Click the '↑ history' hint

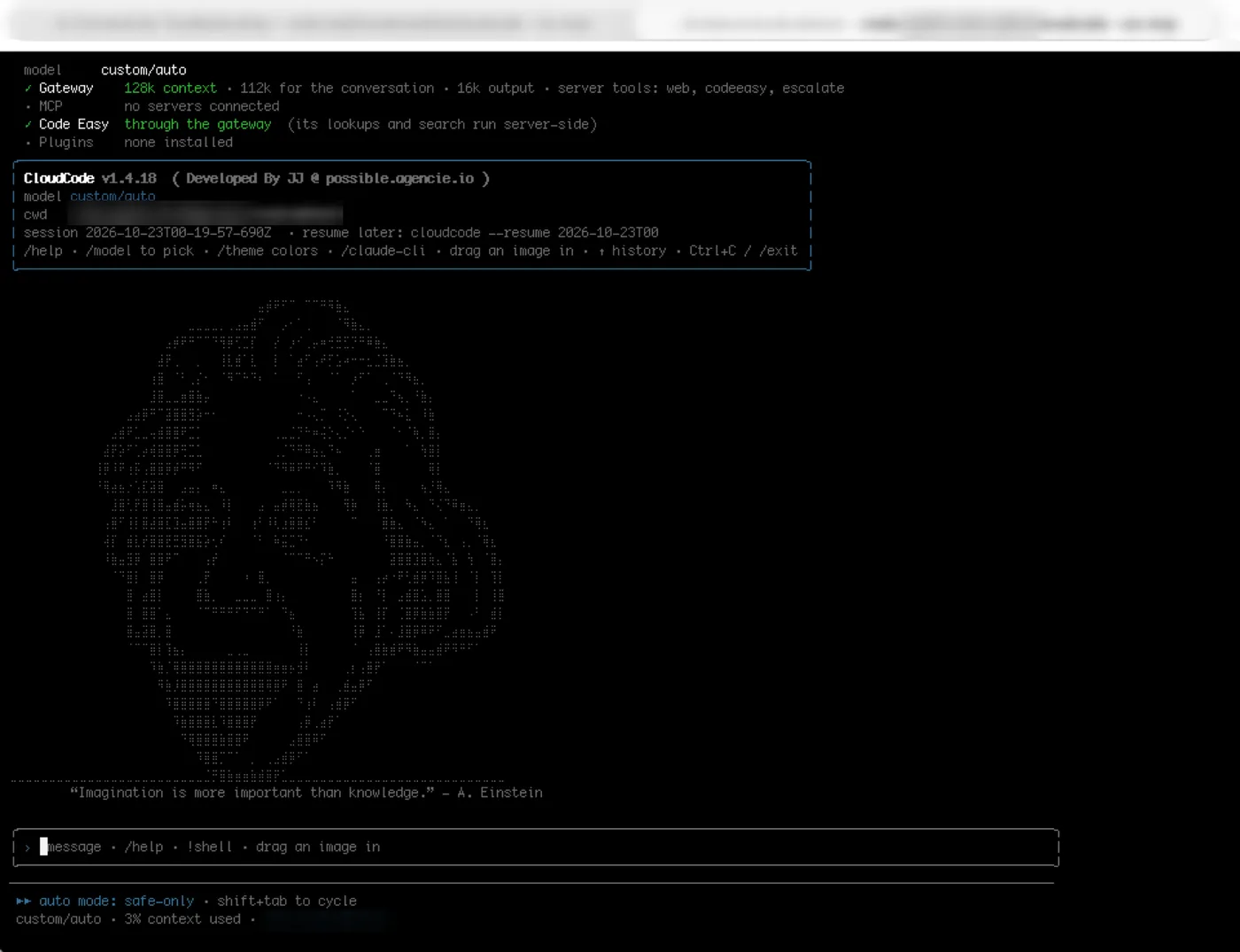(632, 252)
